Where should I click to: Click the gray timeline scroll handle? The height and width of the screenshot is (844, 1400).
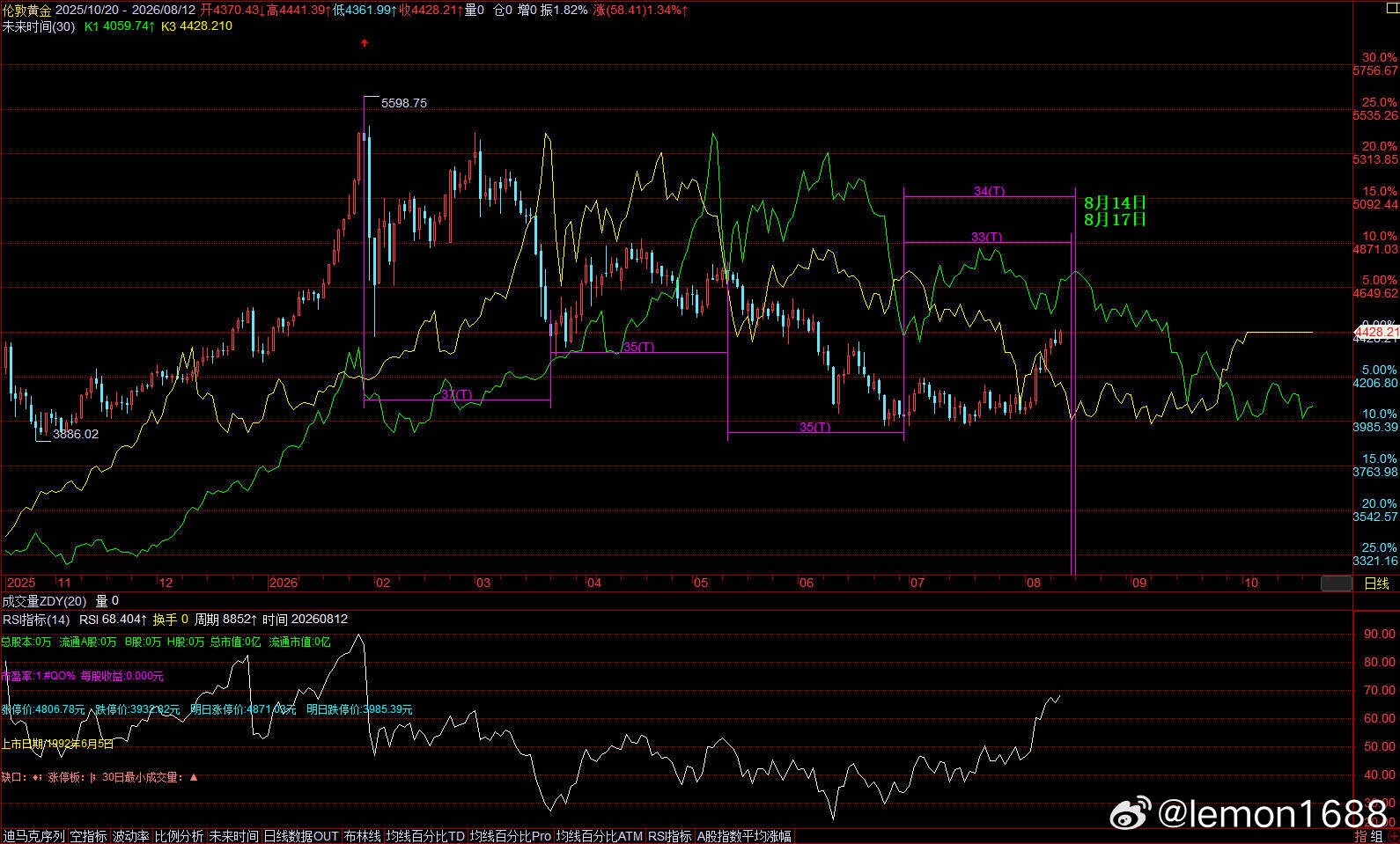tap(1336, 583)
